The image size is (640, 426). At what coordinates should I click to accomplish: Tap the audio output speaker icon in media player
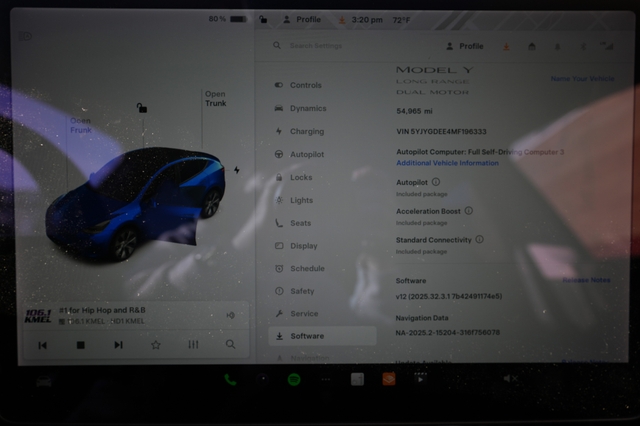230,315
